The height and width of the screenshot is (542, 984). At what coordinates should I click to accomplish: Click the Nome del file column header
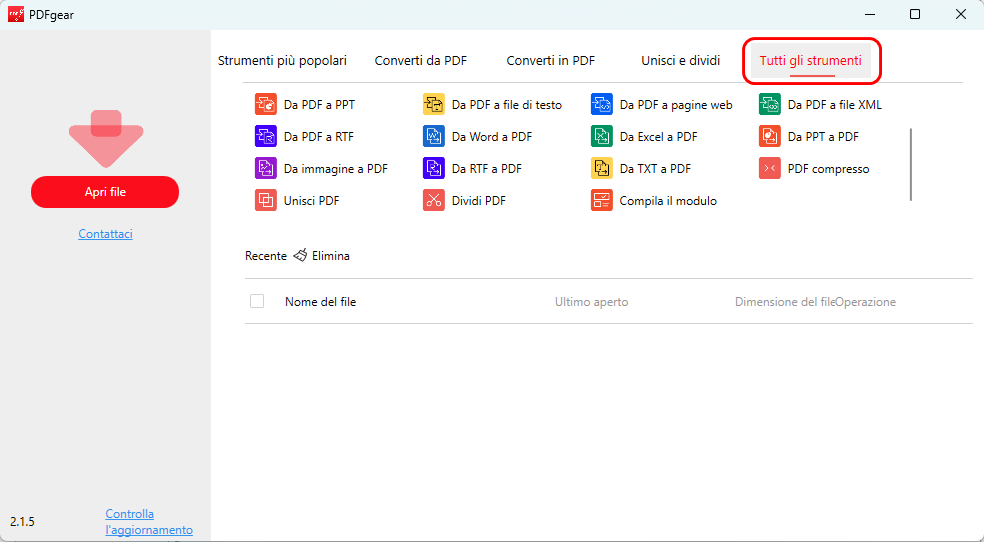[321, 302]
